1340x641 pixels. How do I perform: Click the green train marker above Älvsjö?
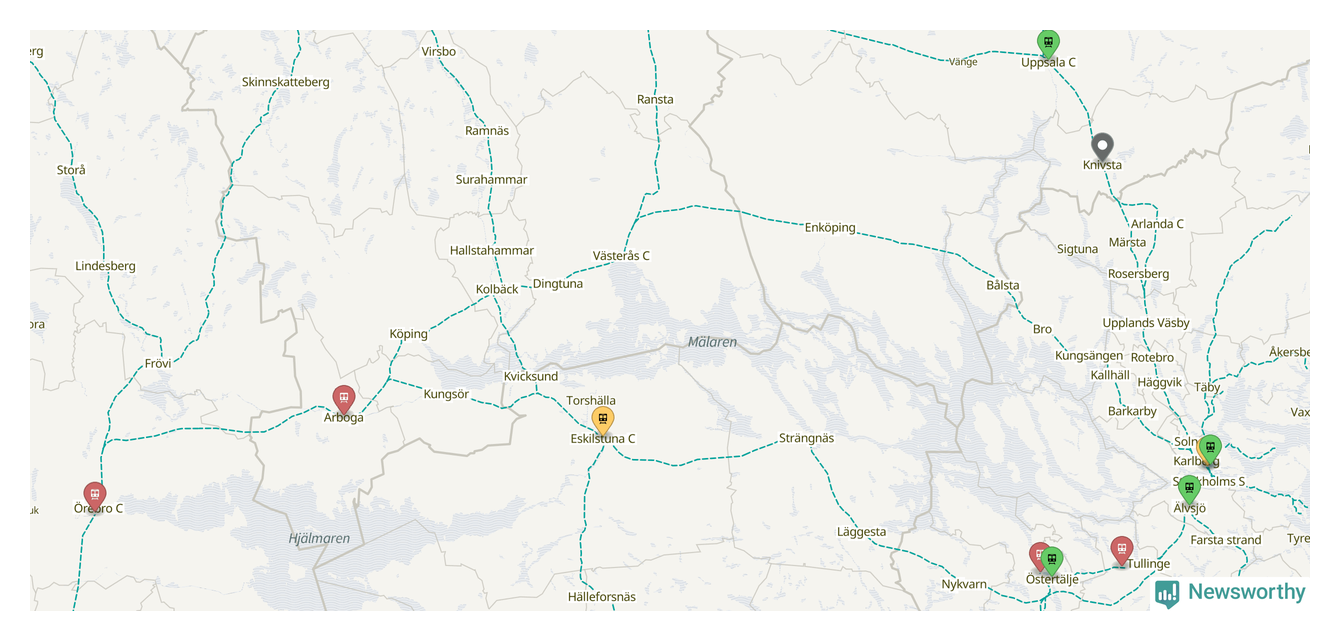point(1188,490)
